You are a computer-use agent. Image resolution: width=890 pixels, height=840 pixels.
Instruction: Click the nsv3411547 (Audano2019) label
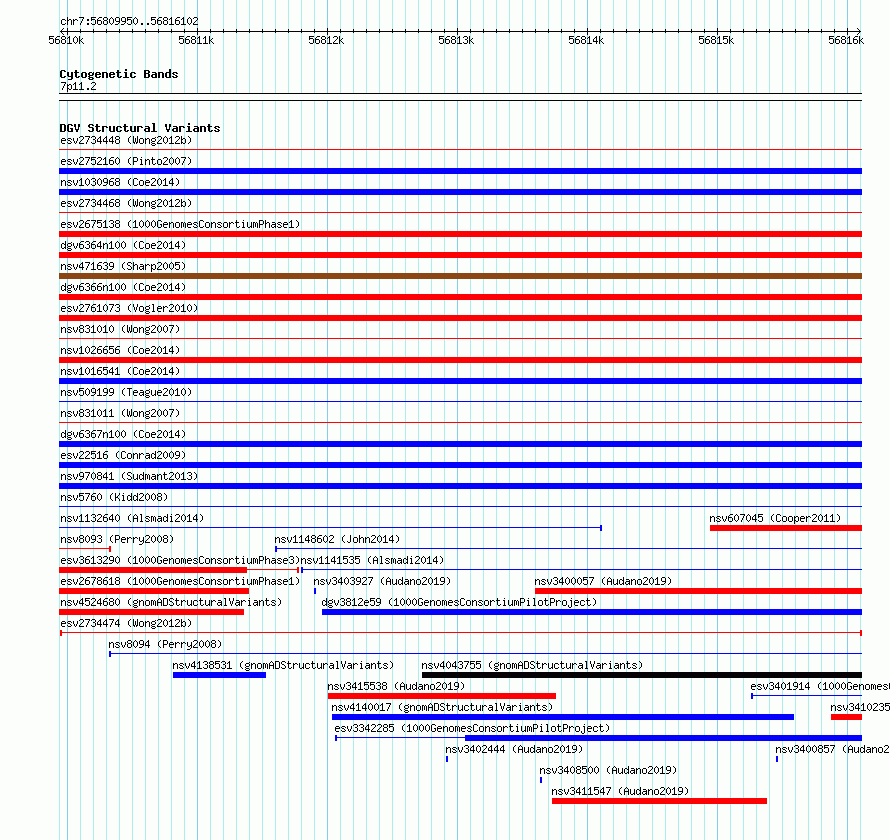coord(620,791)
